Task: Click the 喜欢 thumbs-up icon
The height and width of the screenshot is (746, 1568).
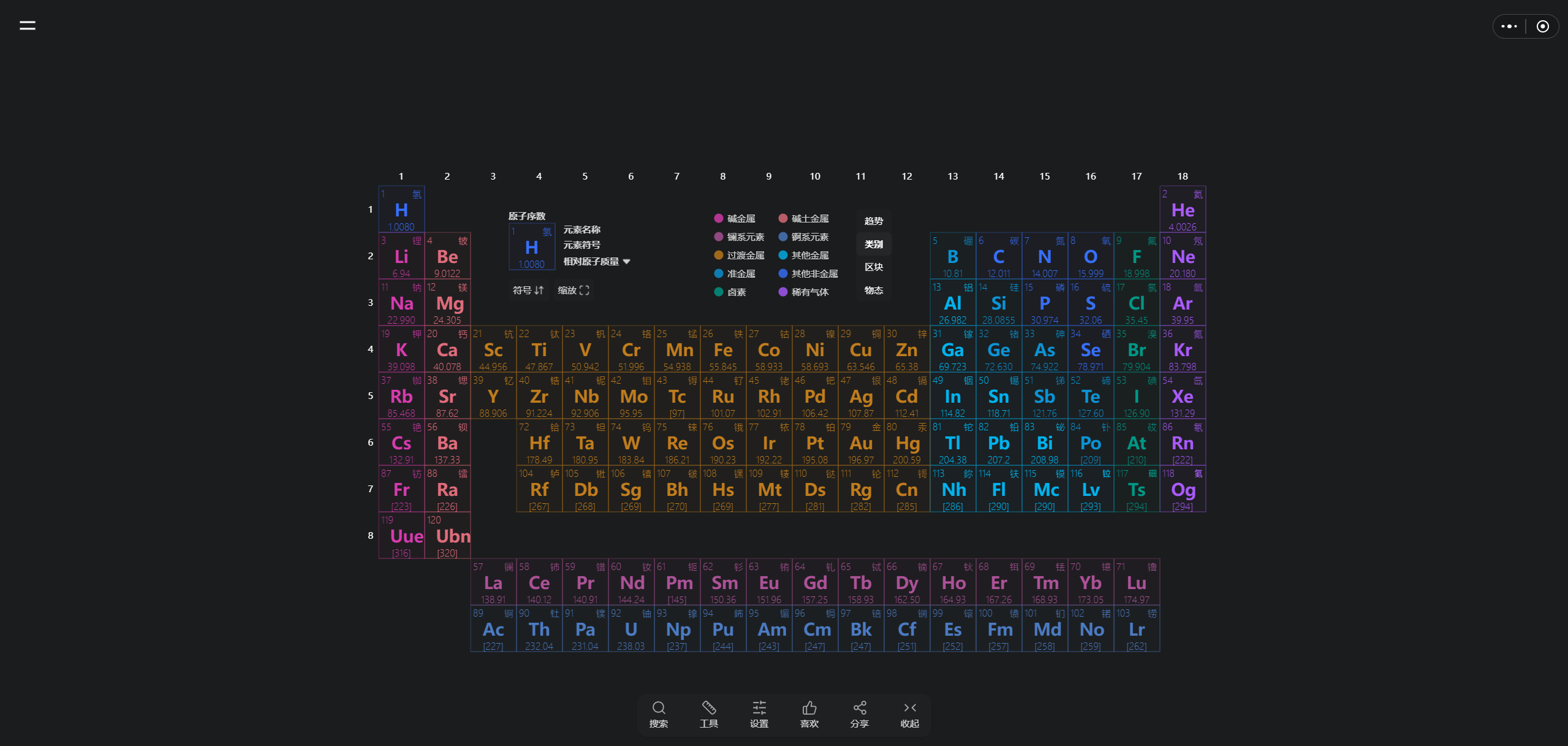Action: pos(809,709)
